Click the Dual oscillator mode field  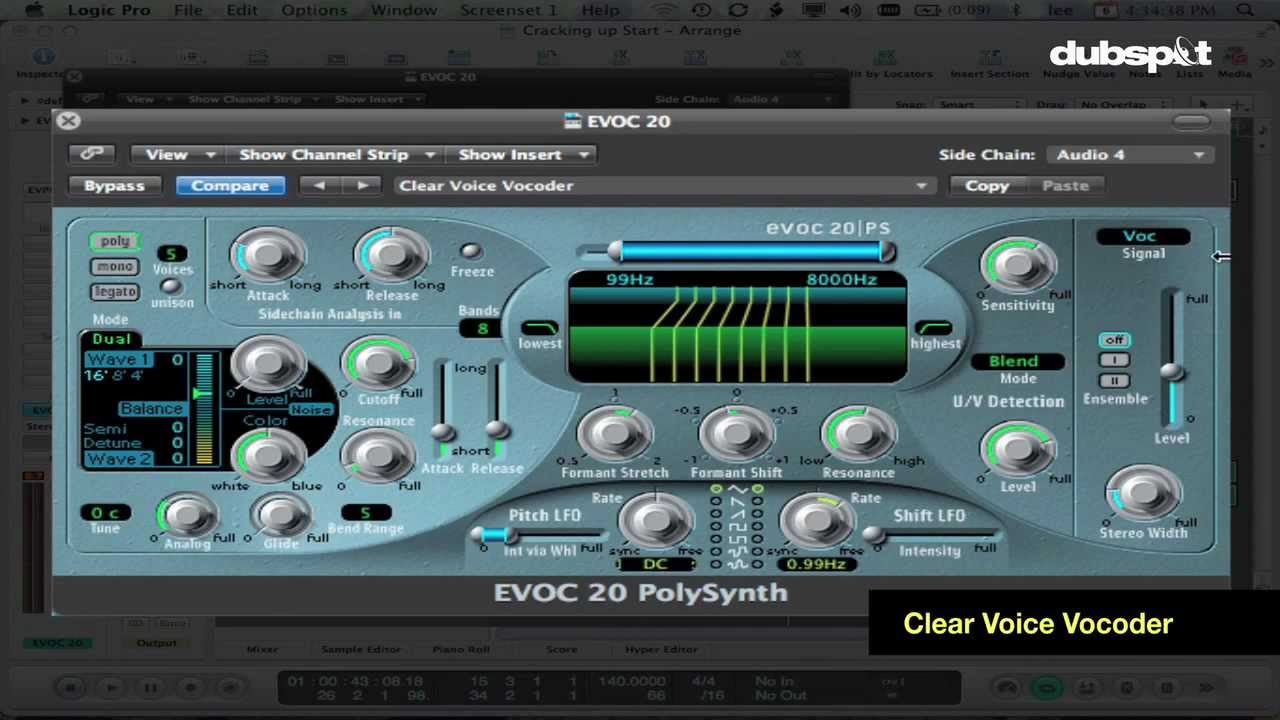(x=111, y=339)
